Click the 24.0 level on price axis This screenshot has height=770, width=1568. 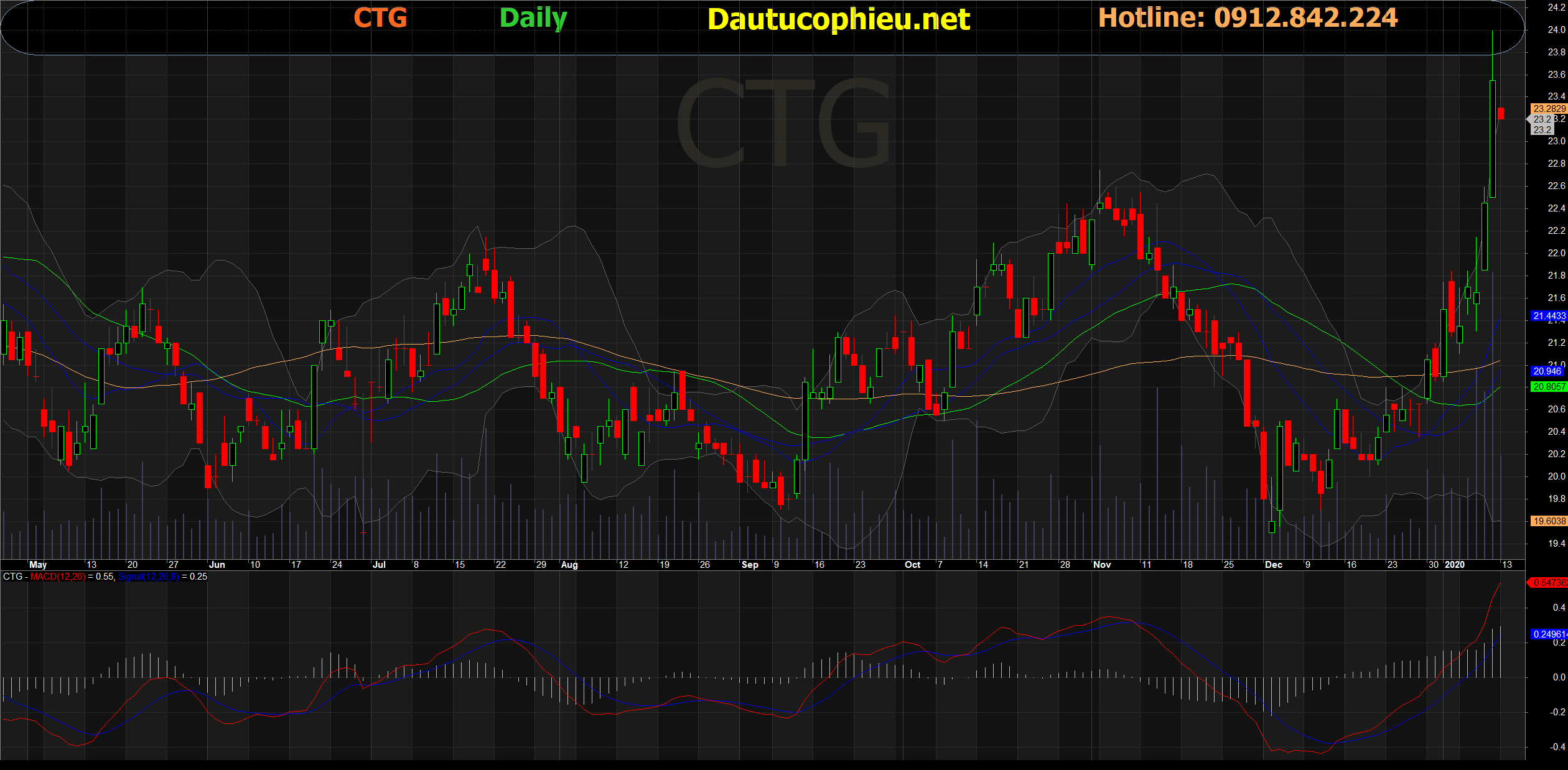point(1556,30)
